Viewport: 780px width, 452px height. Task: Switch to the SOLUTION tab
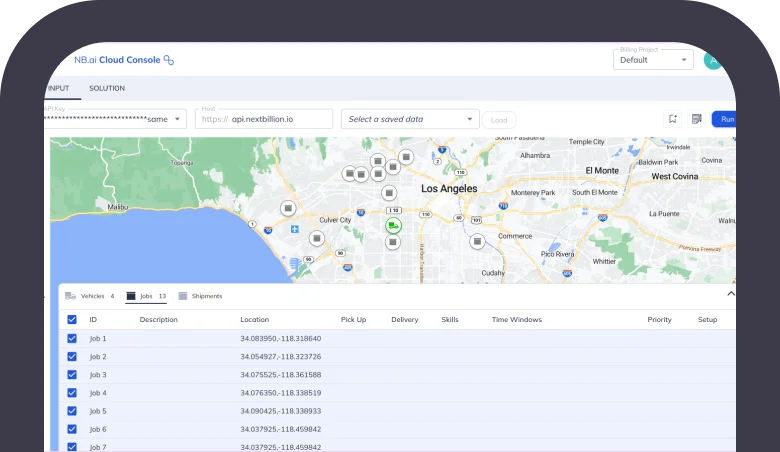[x=107, y=88]
